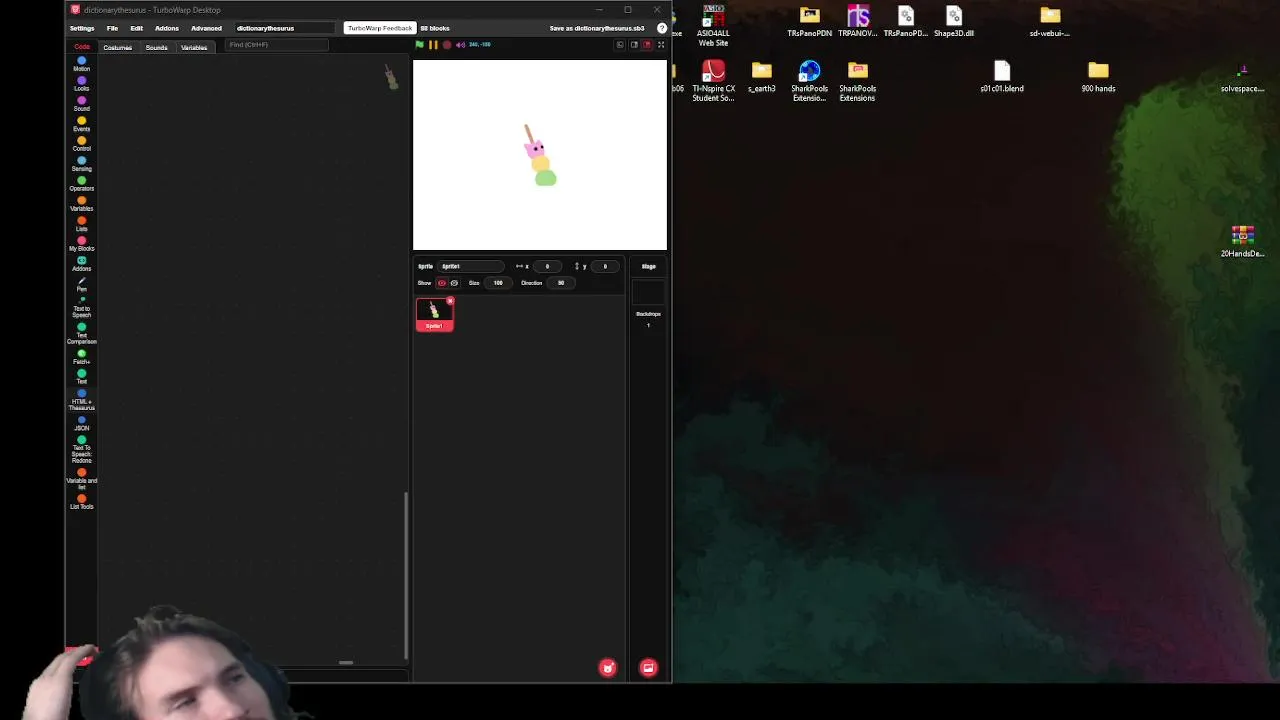This screenshot has height=720, width=1280.
Task: Select the Looks block category
Action: tap(81, 84)
